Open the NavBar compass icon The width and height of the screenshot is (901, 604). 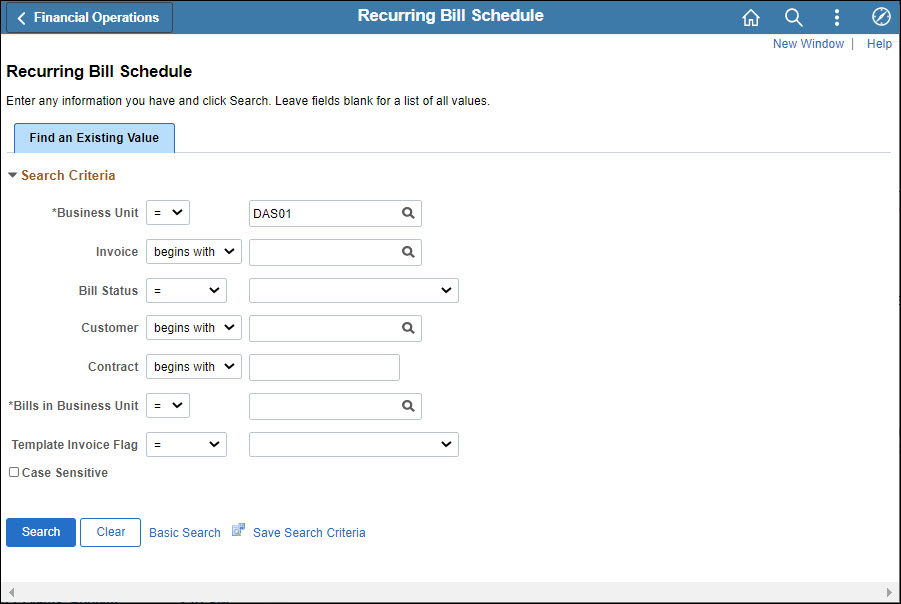point(881,17)
